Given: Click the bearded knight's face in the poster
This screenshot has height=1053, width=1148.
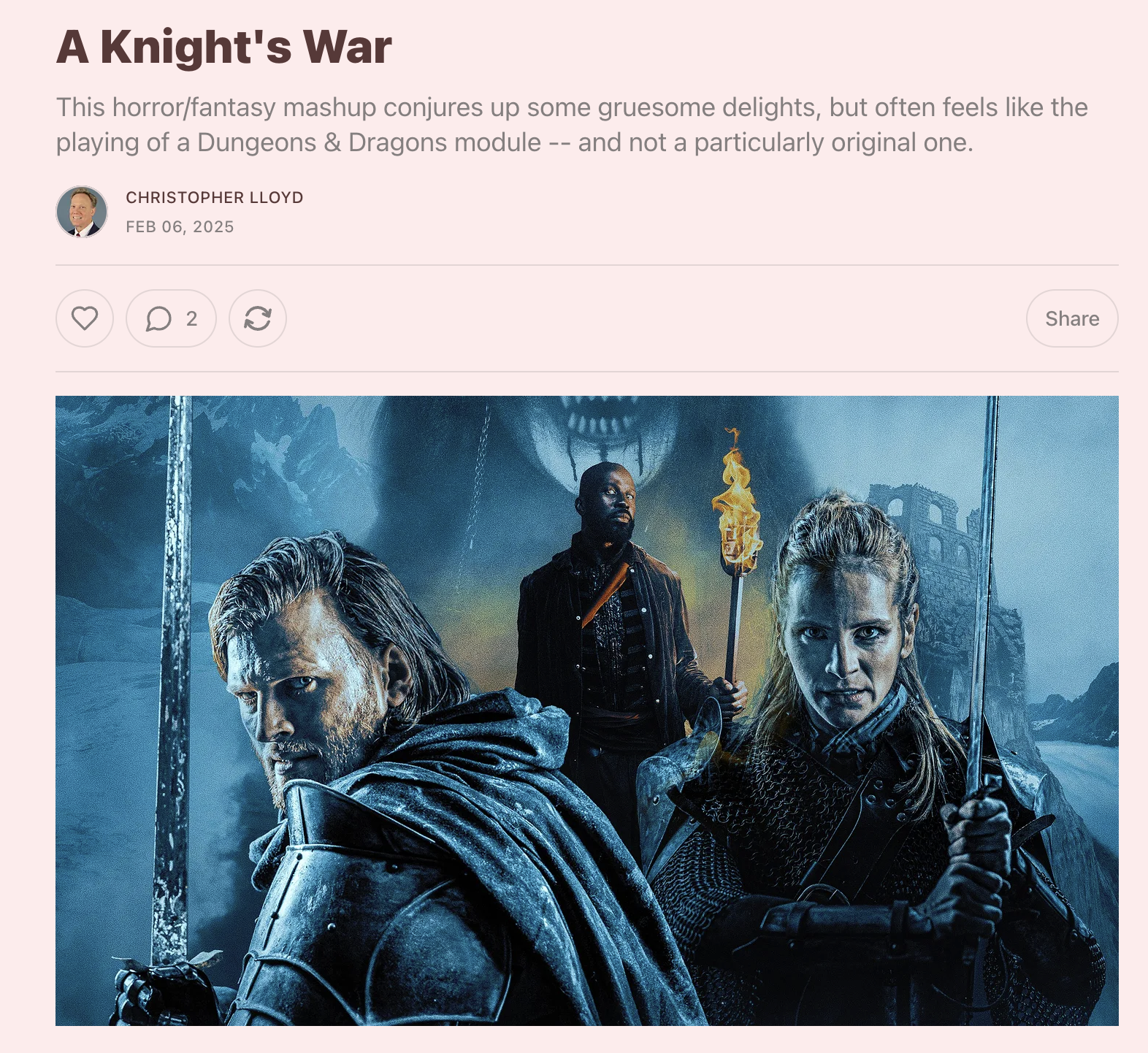Looking at the screenshot, I should (x=307, y=686).
